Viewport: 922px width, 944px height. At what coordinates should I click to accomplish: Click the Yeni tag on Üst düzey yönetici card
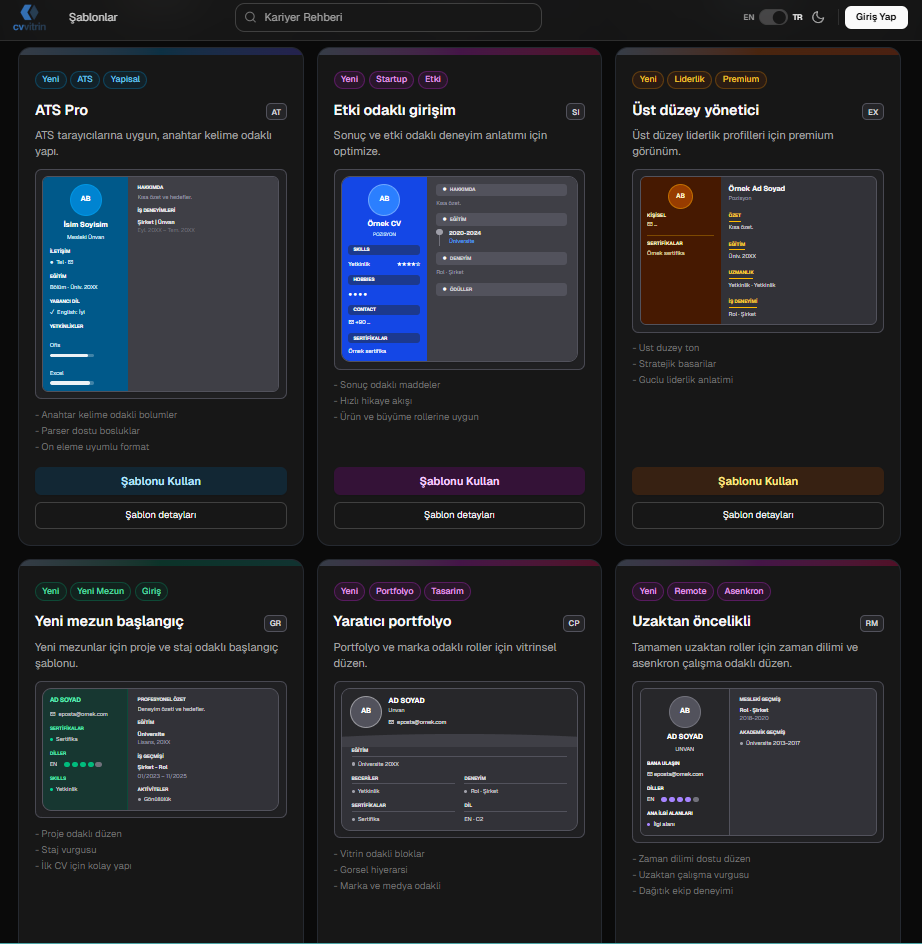point(648,79)
